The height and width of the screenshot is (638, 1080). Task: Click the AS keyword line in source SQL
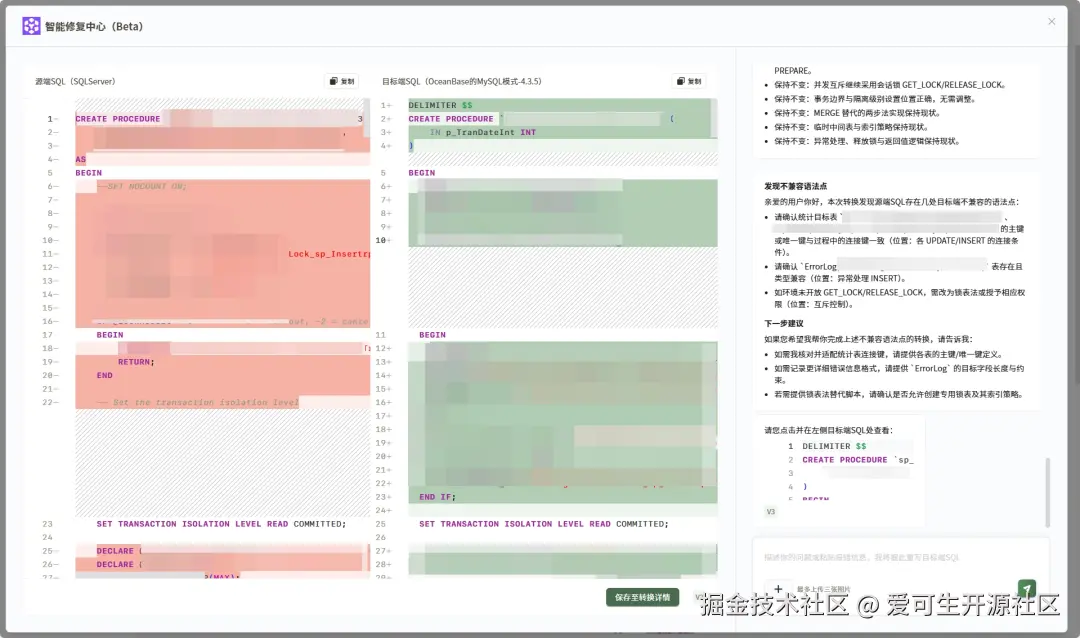(x=81, y=159)
